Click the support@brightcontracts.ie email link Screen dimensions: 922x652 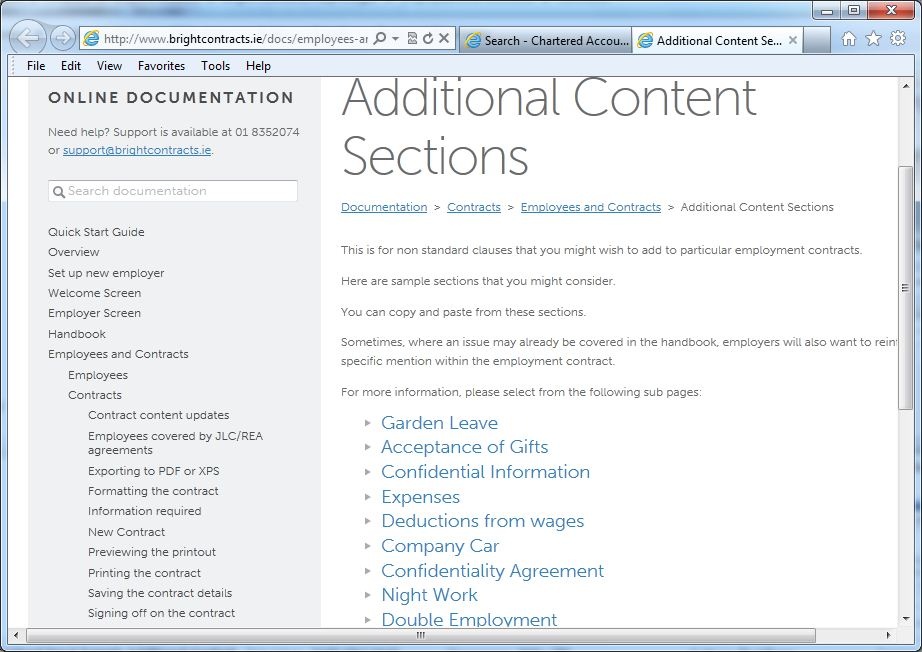[x=137, y=150]
